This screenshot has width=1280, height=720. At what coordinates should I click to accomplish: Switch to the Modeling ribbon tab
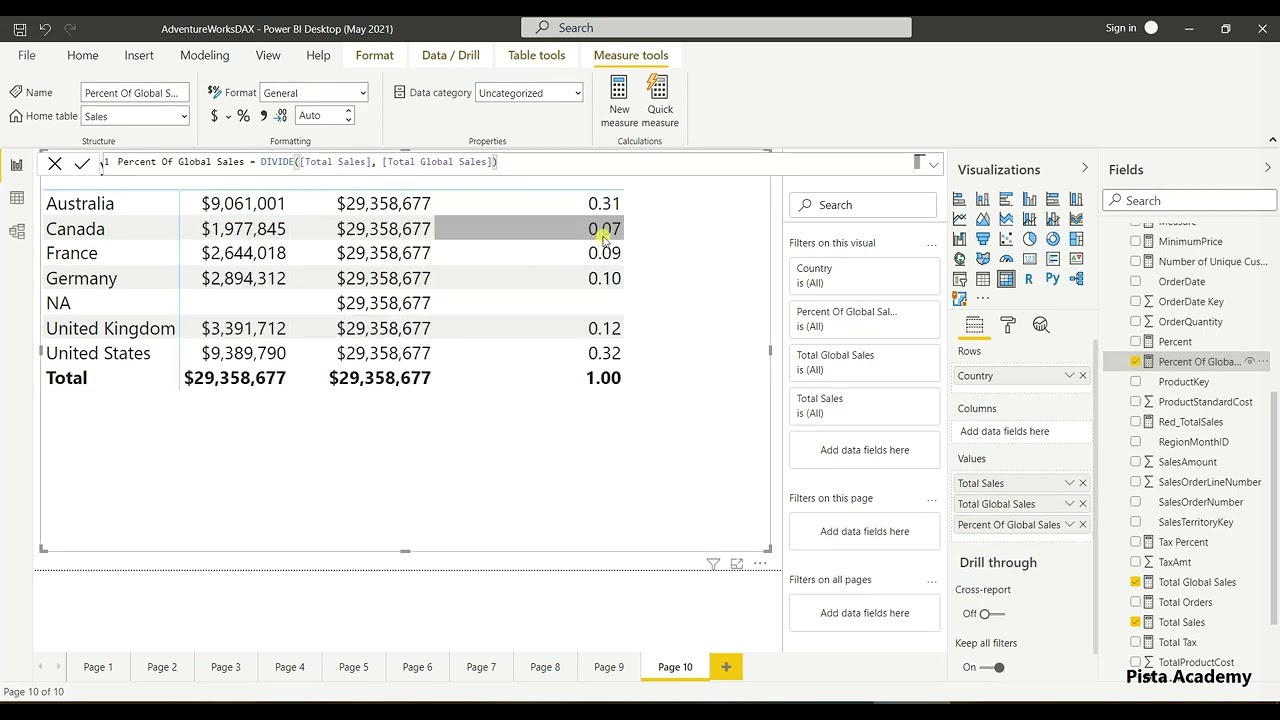click(205, 55)
